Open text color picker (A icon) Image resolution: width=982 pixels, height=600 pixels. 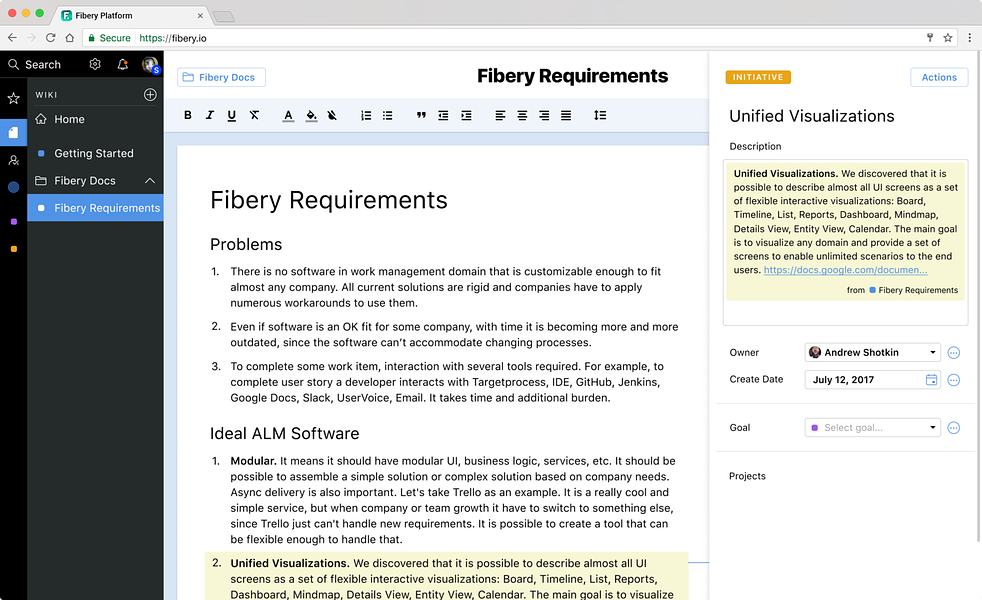[x=288, y=115]
